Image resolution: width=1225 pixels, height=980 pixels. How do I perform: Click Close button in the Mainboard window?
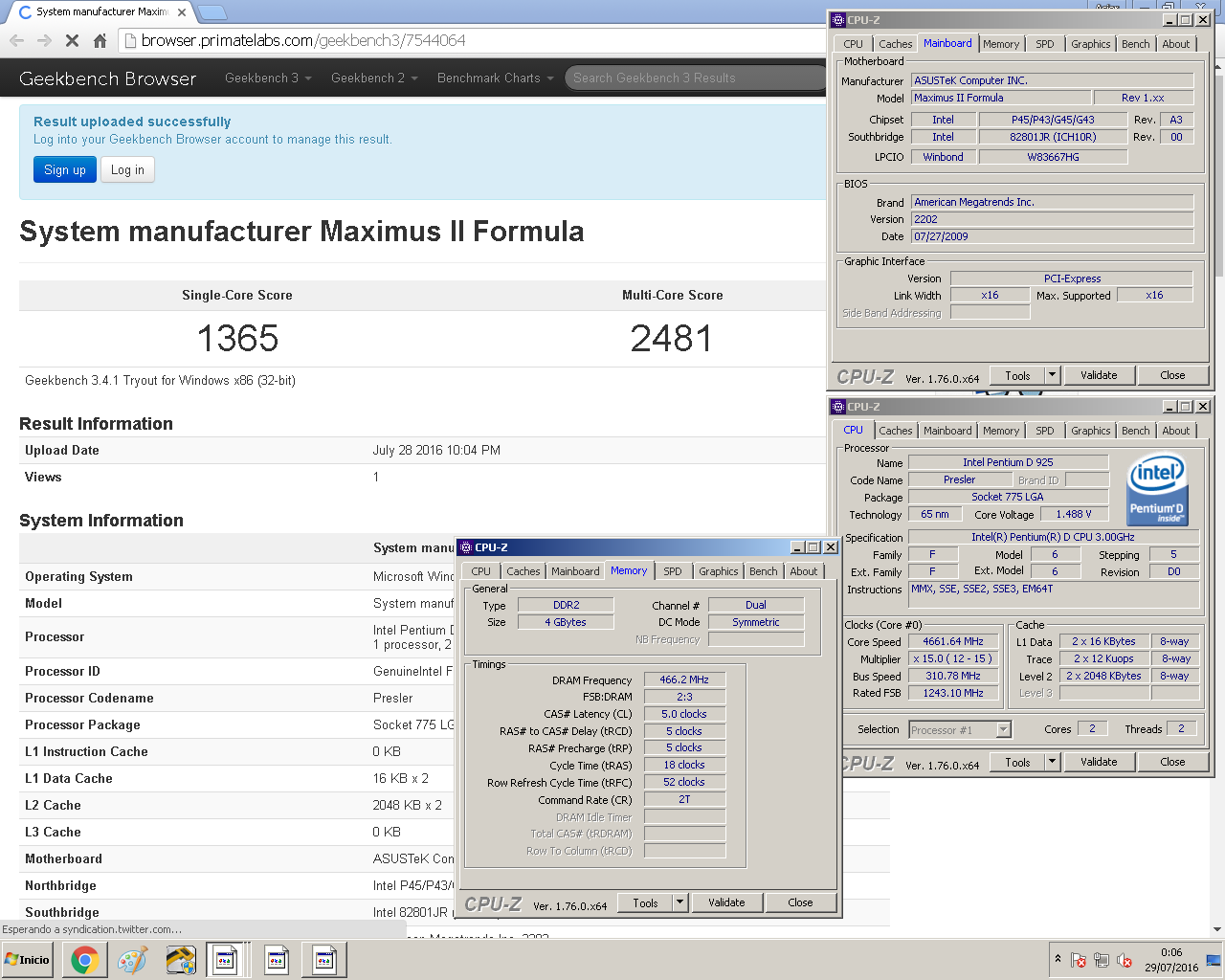click(x=1172, y=375)
